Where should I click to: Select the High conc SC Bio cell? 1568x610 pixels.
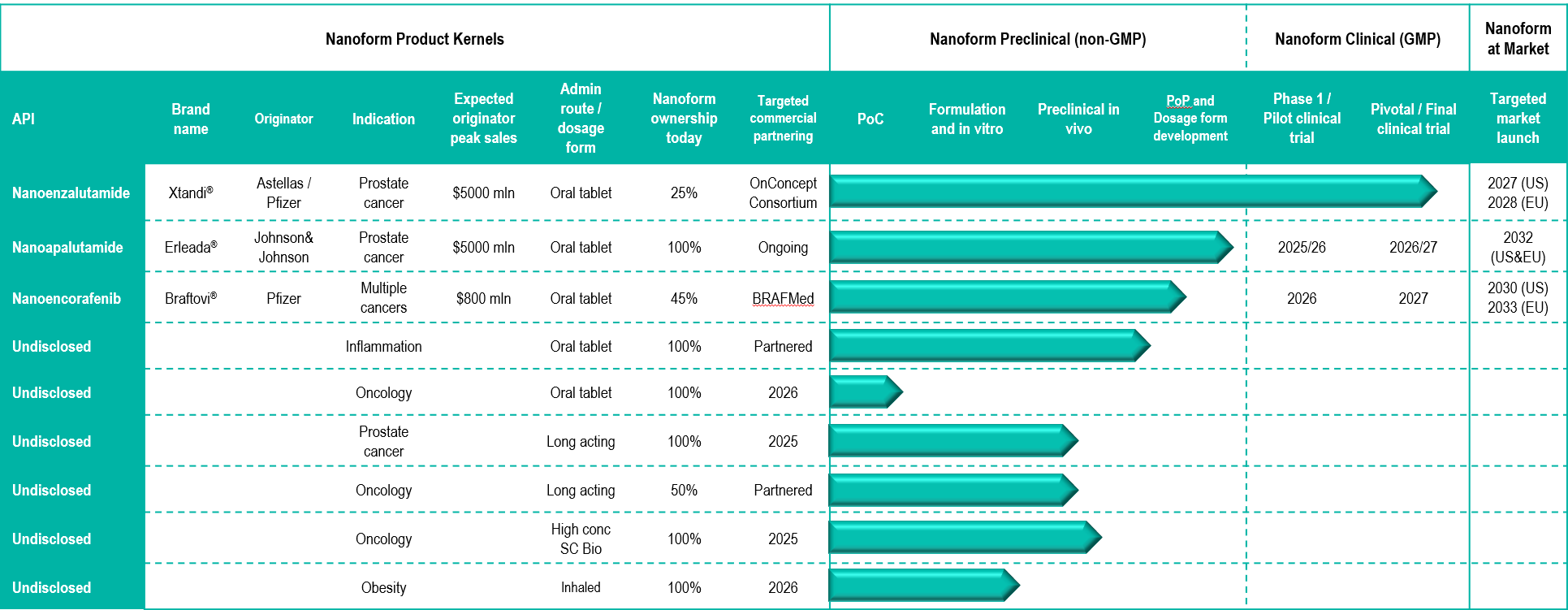click(581, 539)
